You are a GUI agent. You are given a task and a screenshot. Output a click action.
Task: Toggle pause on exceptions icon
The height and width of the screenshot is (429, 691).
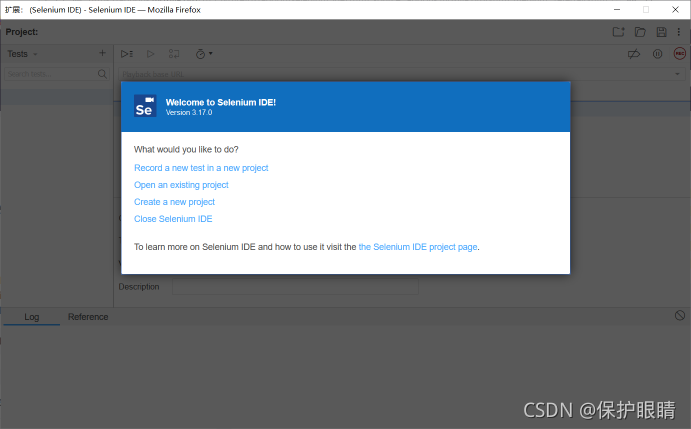coord(658,54)
